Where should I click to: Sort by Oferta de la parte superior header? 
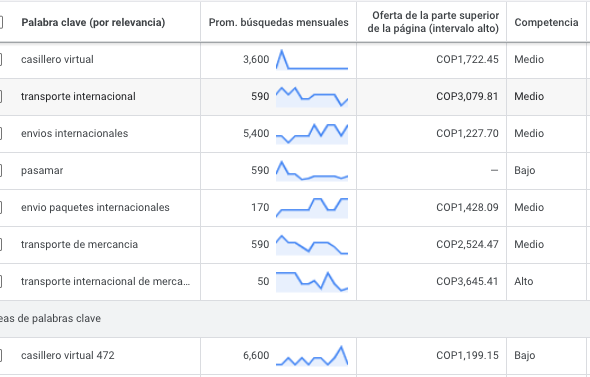click(x=433, y=22)
